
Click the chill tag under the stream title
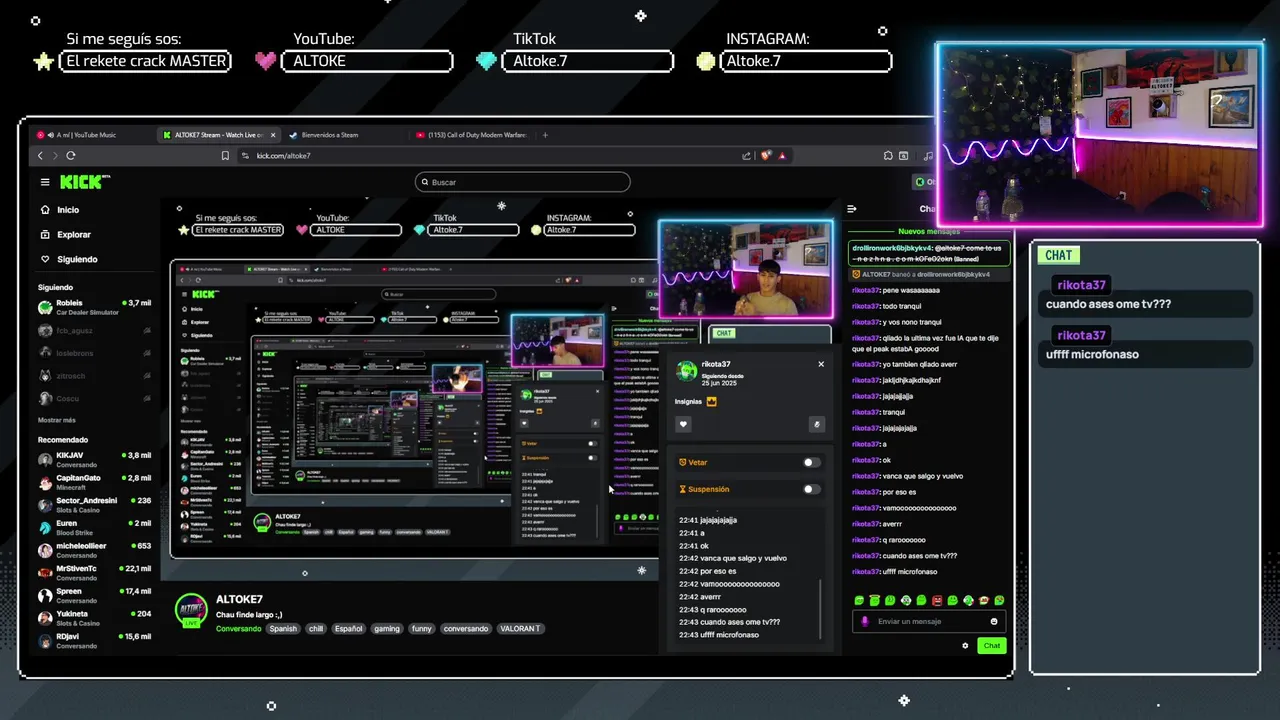316,629
